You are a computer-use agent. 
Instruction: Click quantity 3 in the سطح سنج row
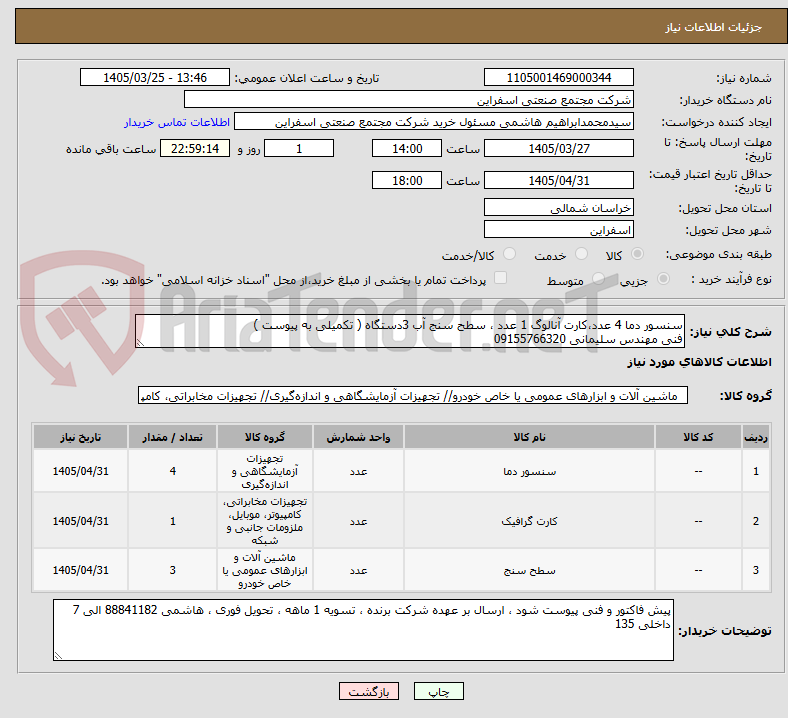(x=172, y=570)
